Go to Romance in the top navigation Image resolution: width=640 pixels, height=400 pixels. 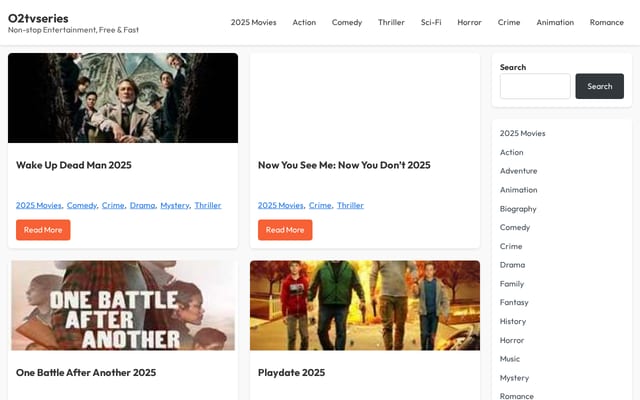(607, 22)
